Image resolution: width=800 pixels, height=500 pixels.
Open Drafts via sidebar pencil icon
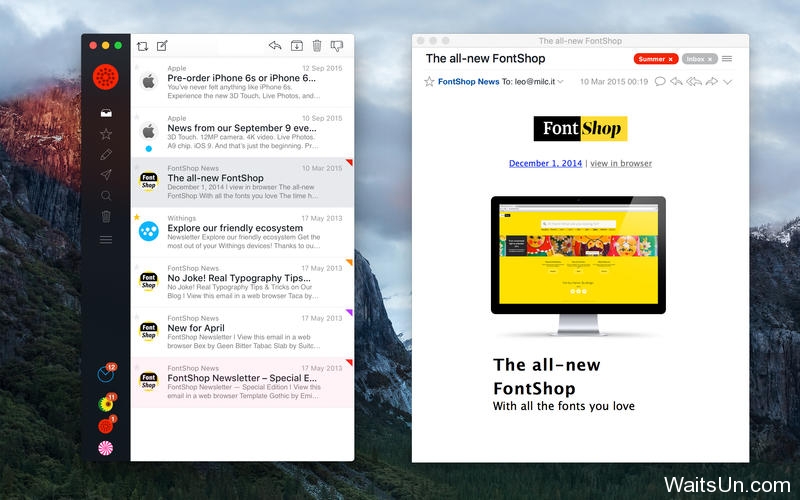pos(106,155)
